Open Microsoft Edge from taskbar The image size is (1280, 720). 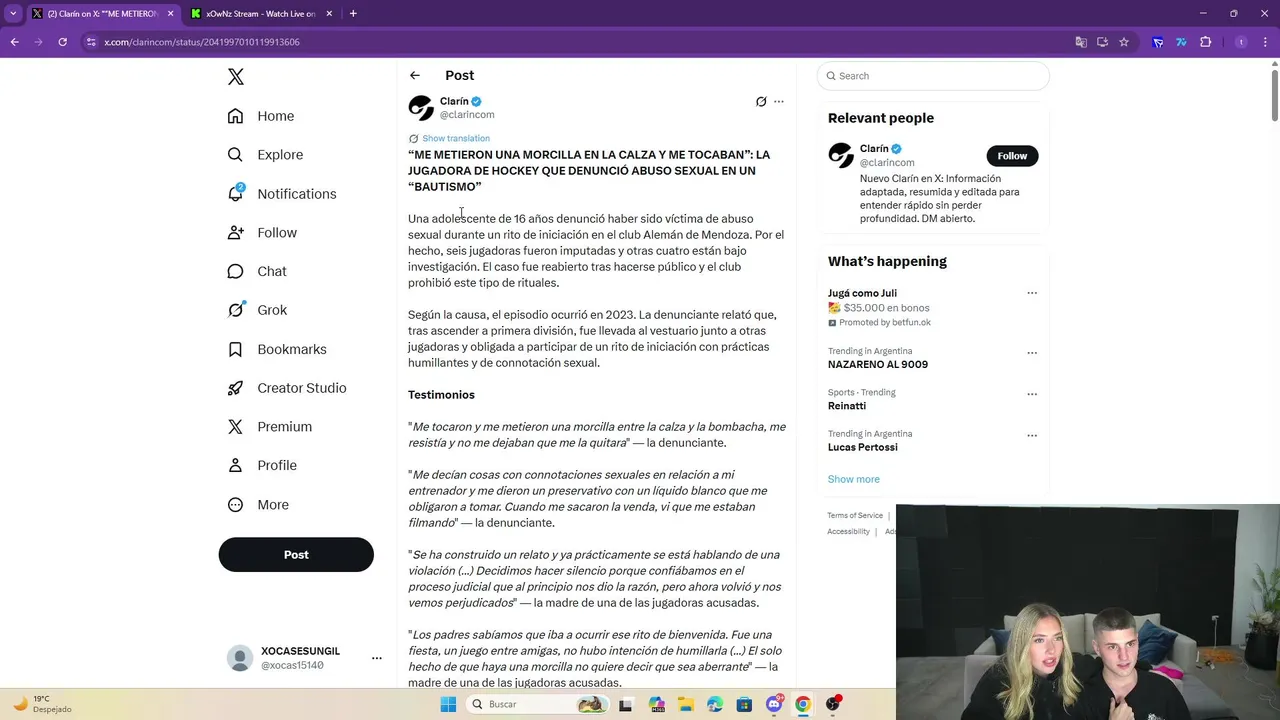click(715, 704)
